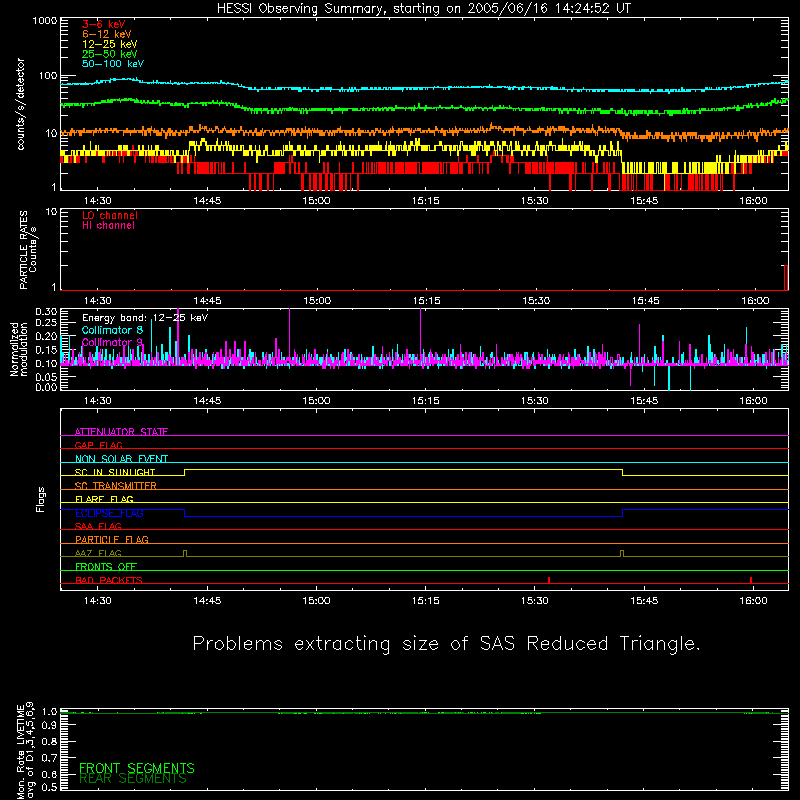Click the SAA FLAG label

point(98,526)
